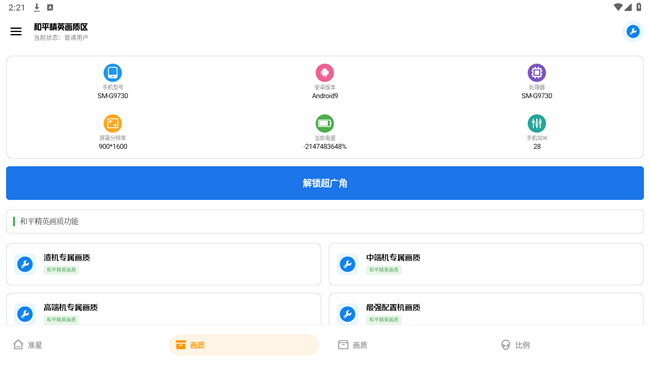Viewport: 650px width, 365px height.
Task: Tap the -2147483648% battery value
Action: [x=325, y=146]
